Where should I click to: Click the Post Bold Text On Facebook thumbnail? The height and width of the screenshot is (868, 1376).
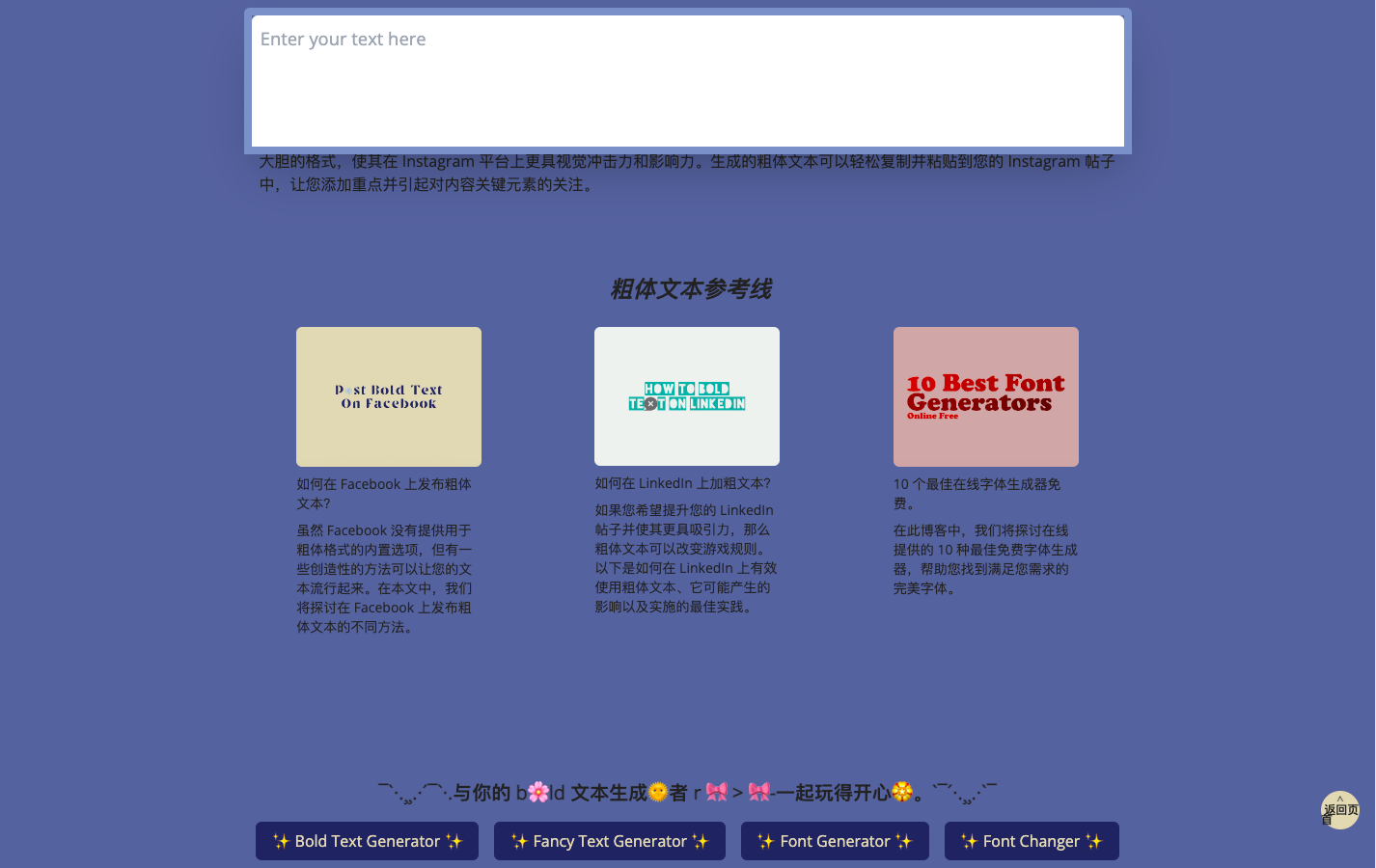click(x=388, y=396)
